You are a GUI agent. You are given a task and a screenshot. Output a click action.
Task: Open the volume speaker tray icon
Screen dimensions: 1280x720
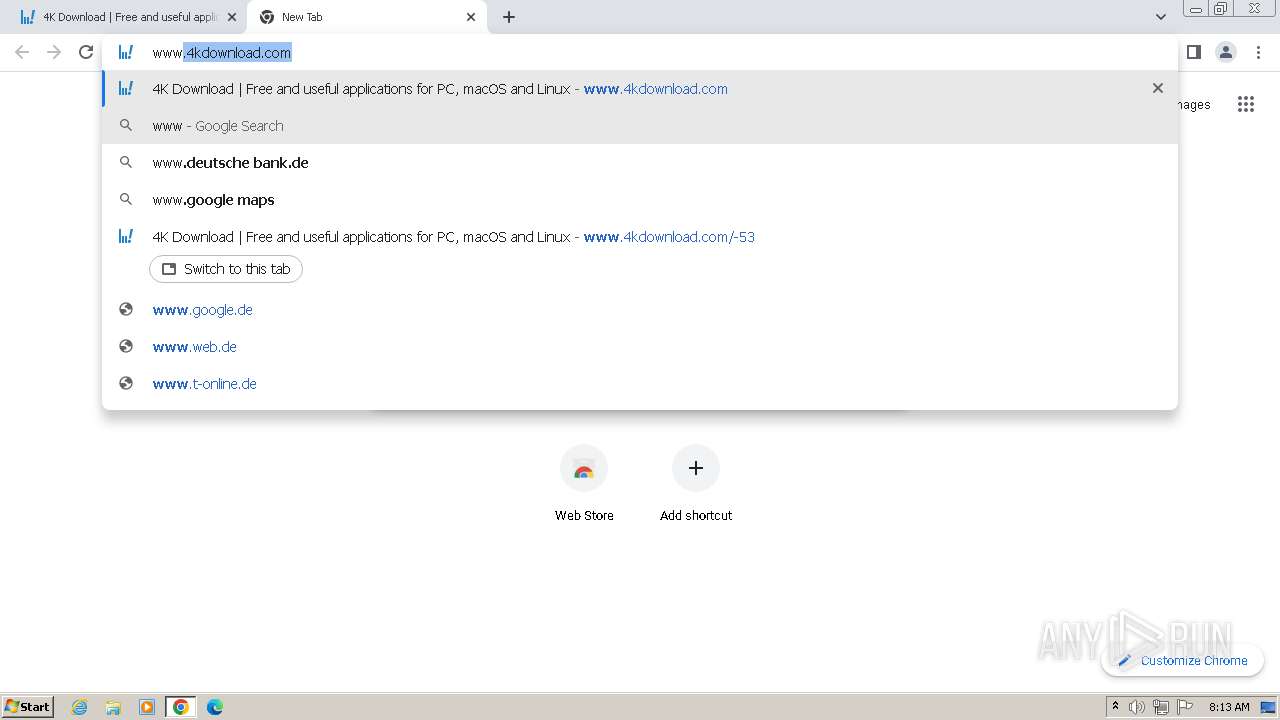click(x=1137, y=707)
